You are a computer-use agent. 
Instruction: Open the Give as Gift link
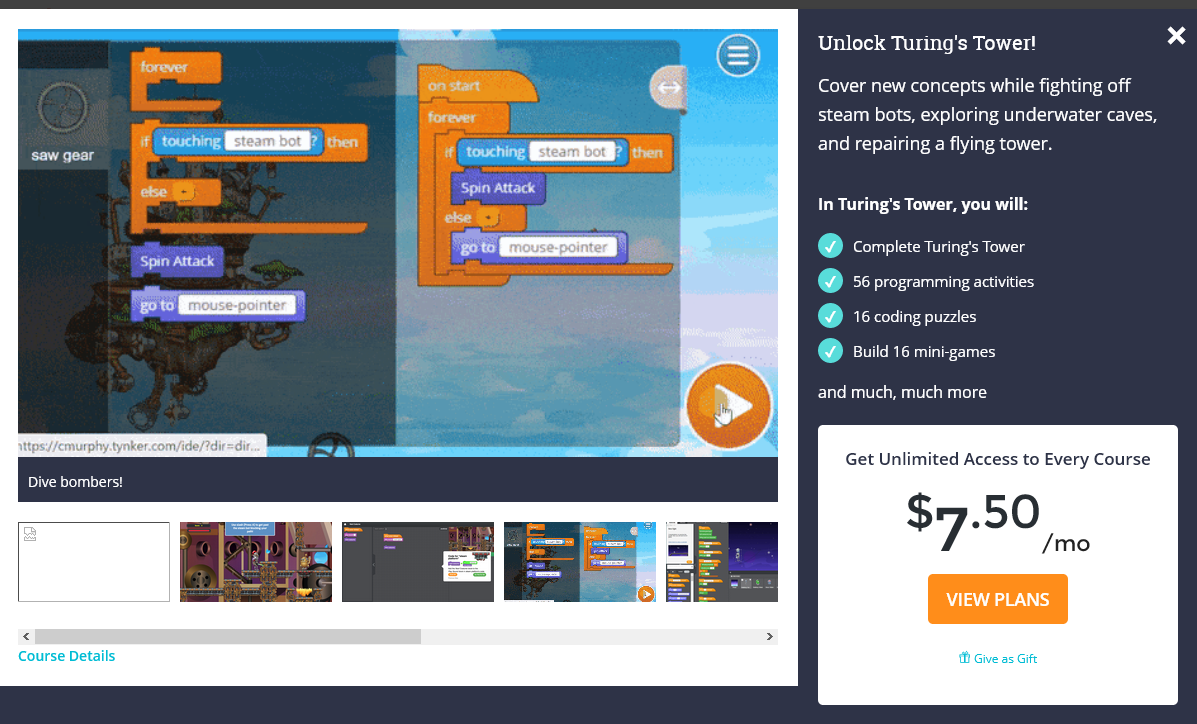tap(998, 658)
